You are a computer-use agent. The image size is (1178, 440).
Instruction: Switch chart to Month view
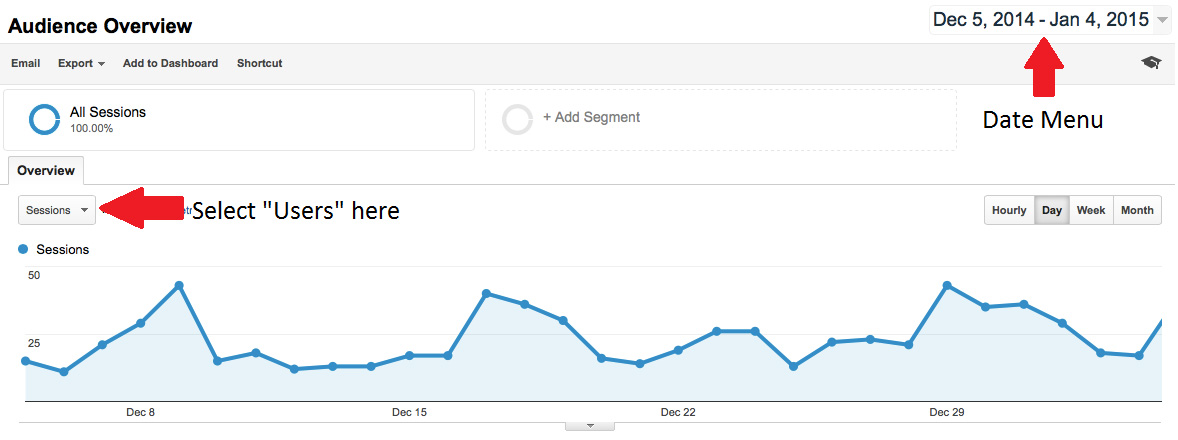tap(1137, 210)
